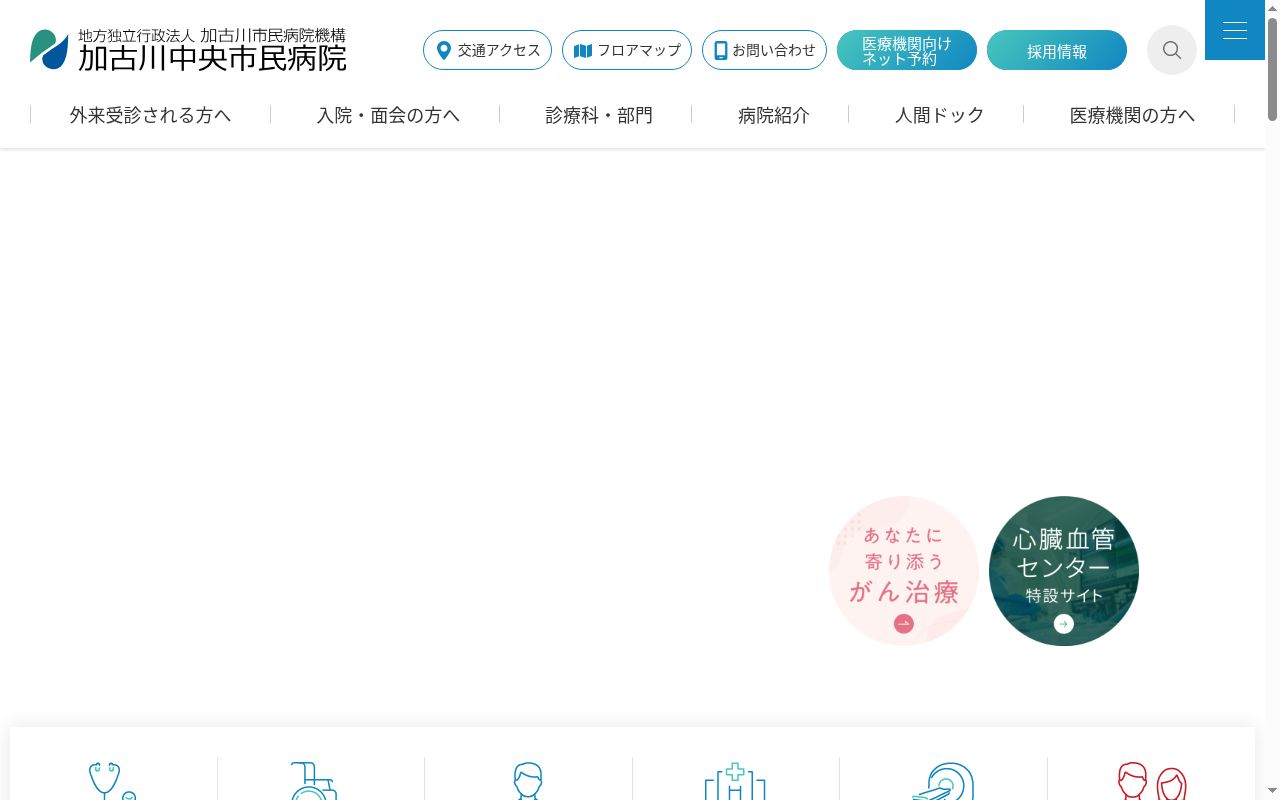Image resolution: width=1280 pixels, height=800 pixels.
Task: Click 医療機関向けネット予約 button
Action: (x=907, y=50)
